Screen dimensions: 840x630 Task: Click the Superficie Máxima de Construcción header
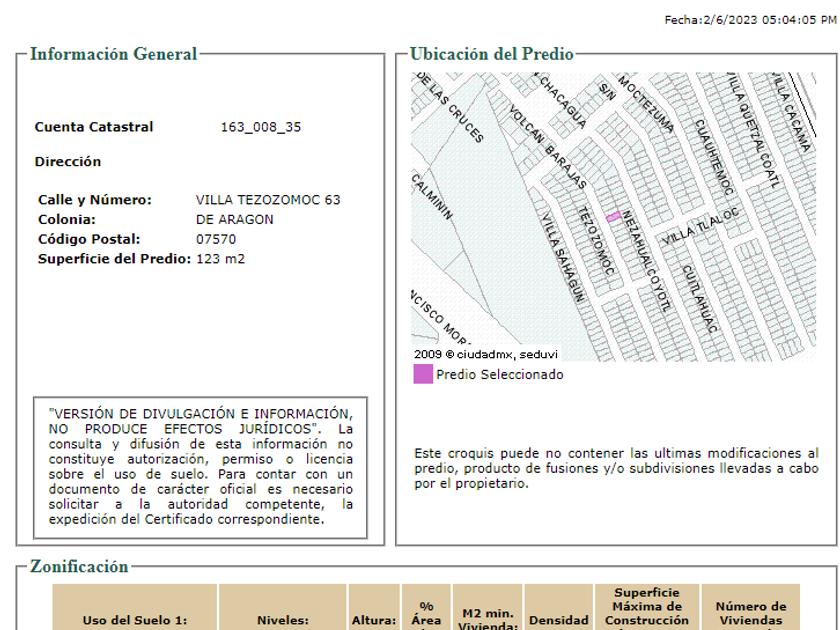pyautogui.click(x=647, y=607)
